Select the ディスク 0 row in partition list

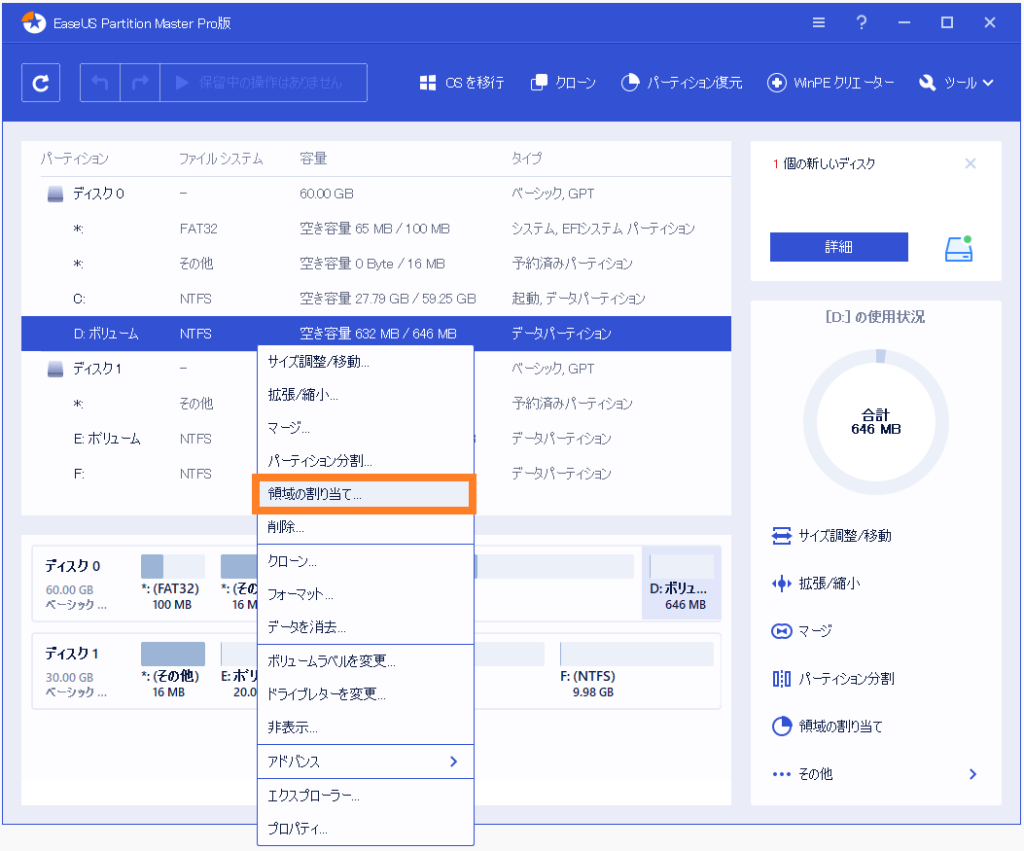pyautogui.click(x=376, y=193)
